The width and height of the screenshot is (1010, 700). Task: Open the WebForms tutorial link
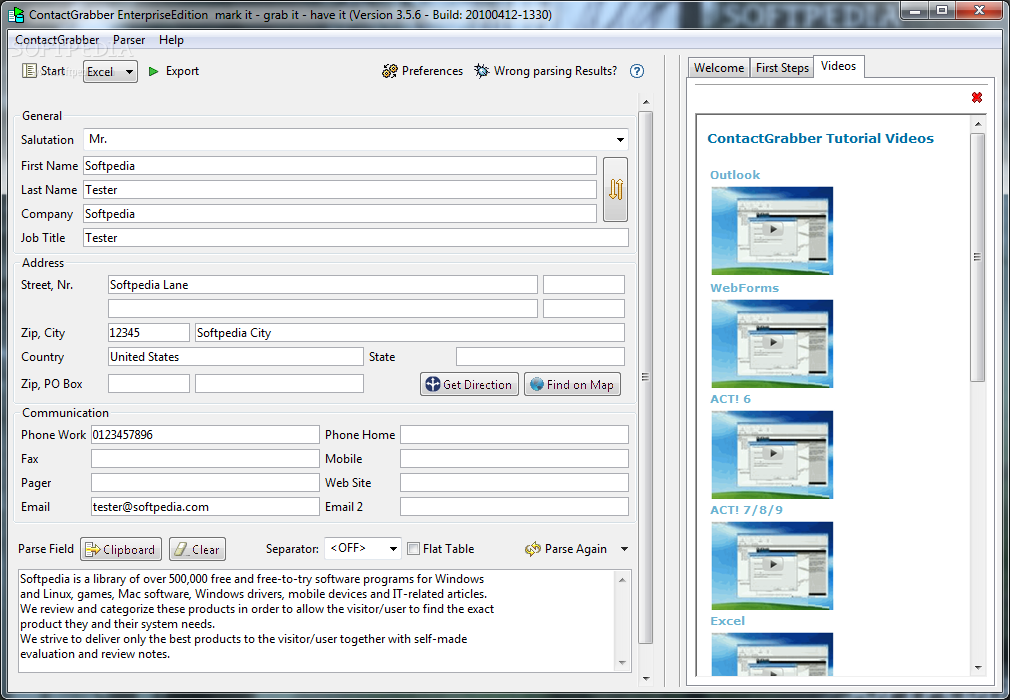(745, 288)
